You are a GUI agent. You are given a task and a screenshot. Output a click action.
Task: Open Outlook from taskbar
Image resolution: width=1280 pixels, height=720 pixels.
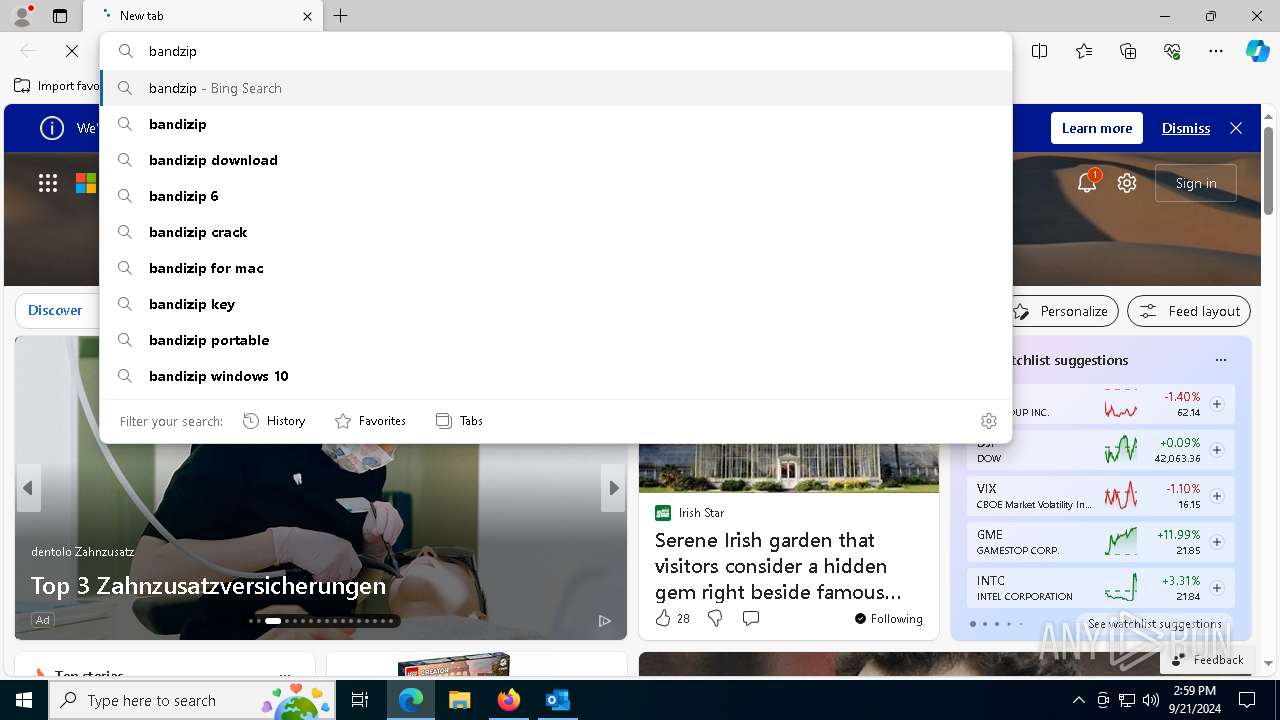[x=557, y=700]
